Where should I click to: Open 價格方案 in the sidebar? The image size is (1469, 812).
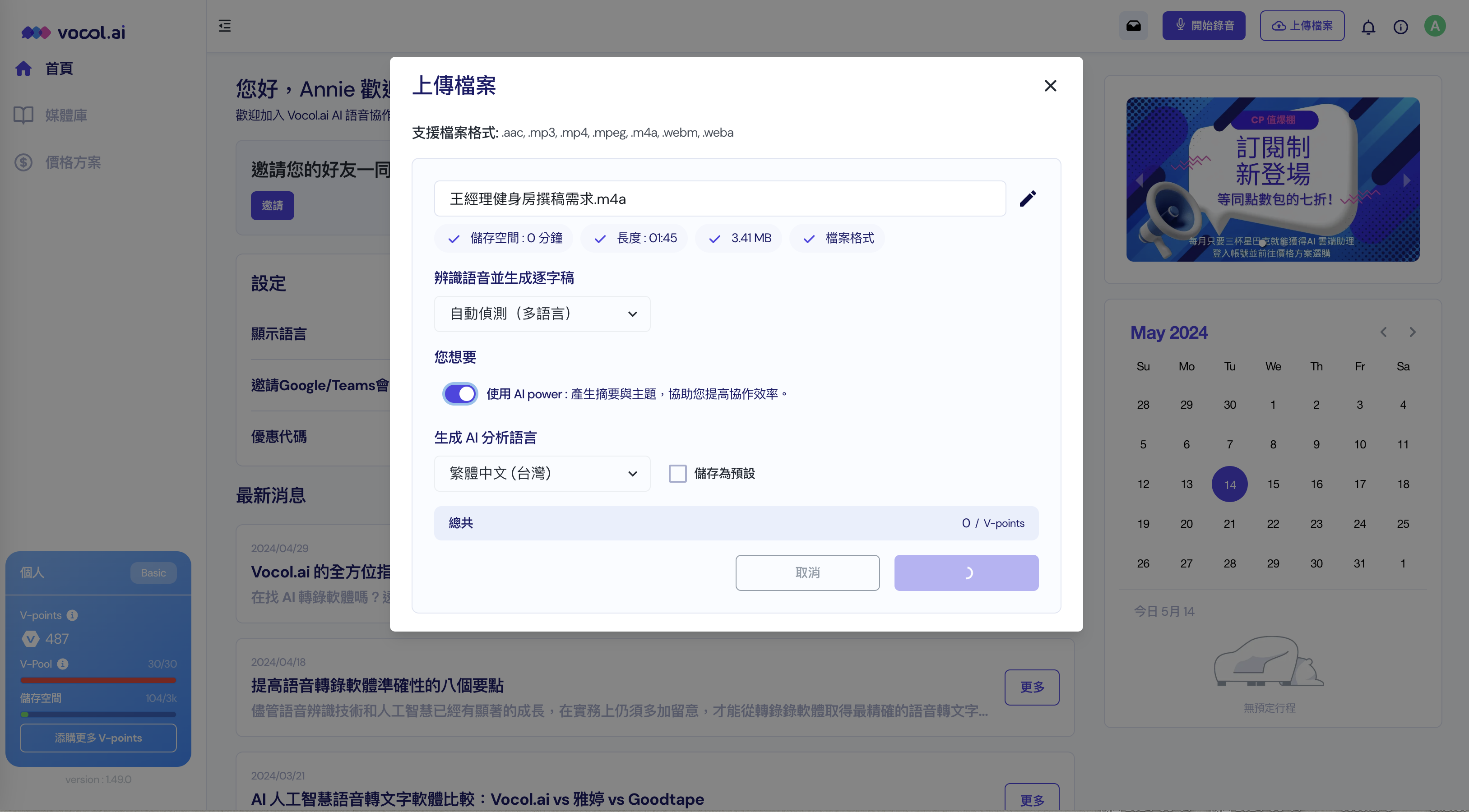[x=72, y=162]
